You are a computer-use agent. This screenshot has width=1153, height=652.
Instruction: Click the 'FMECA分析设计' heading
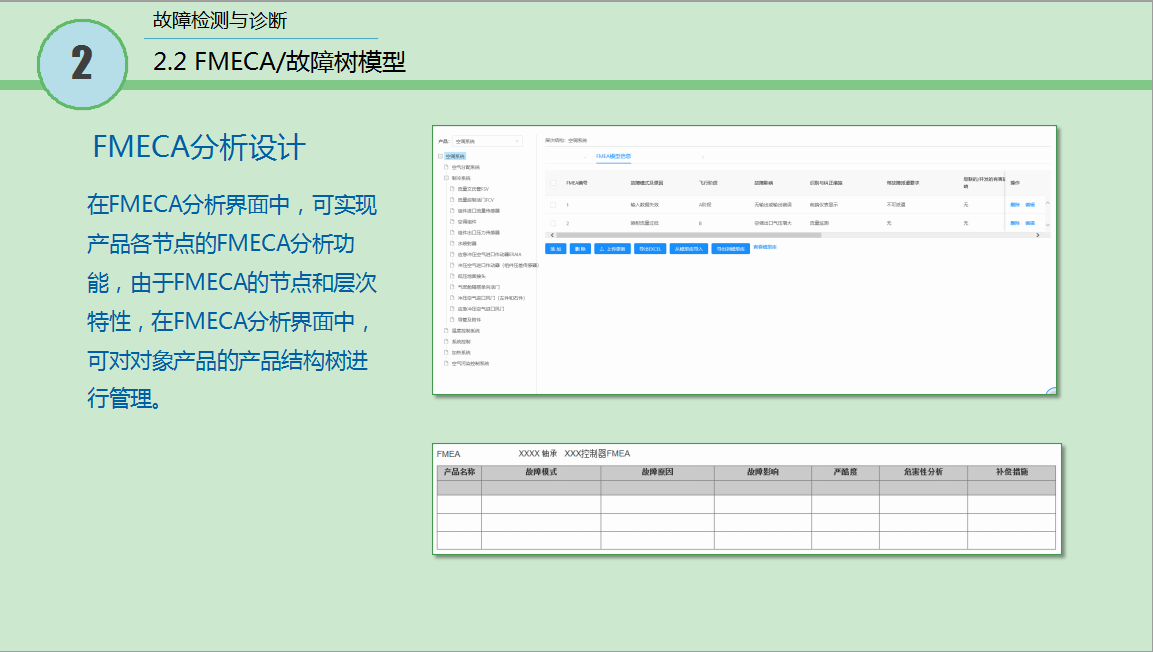tap(199, 147)
